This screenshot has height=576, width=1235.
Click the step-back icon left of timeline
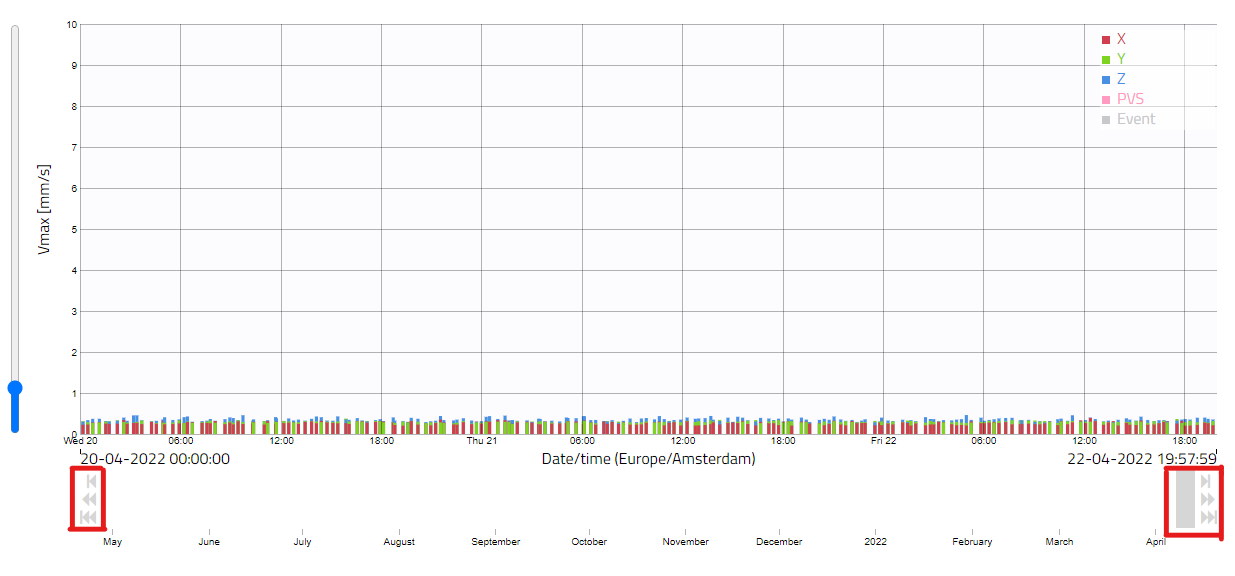click(91, 481)
